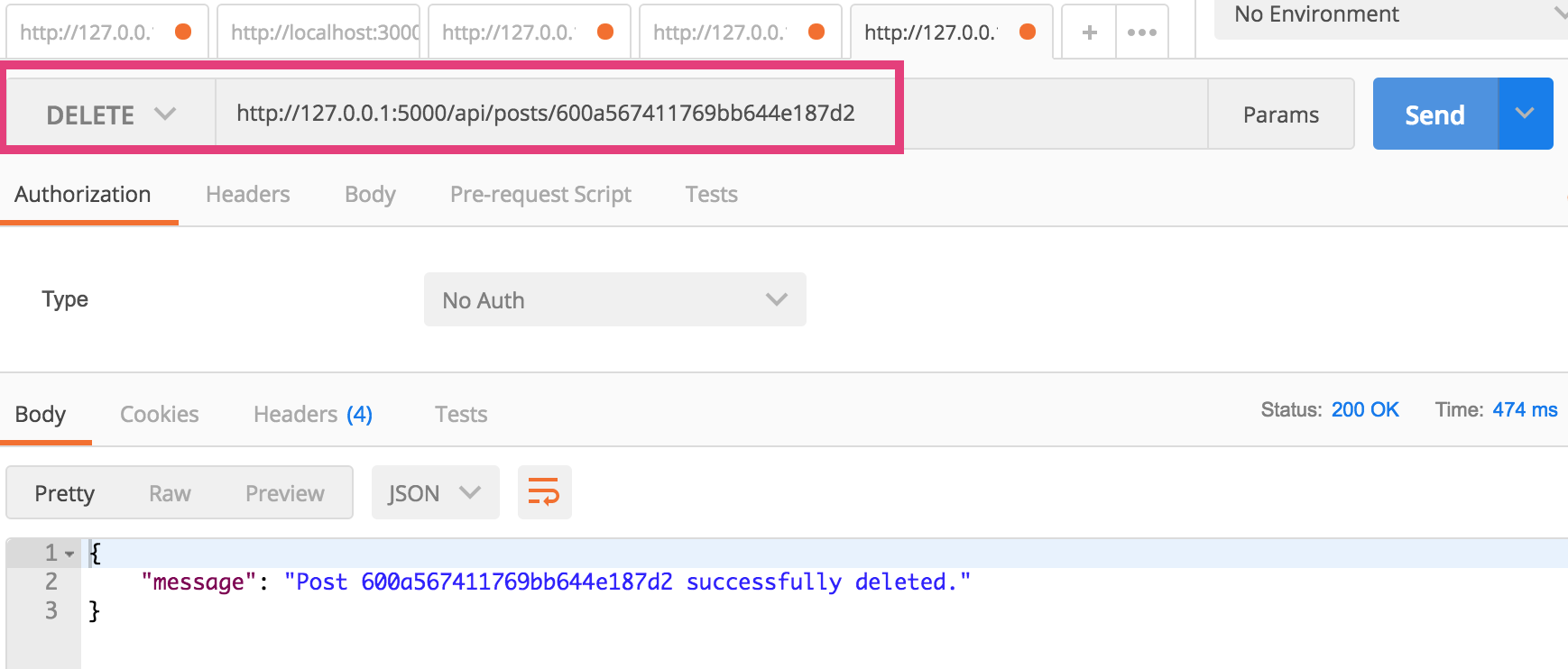
Task: Collapse JSON at line 1 fold arrow
Action: tap(69, 554)
